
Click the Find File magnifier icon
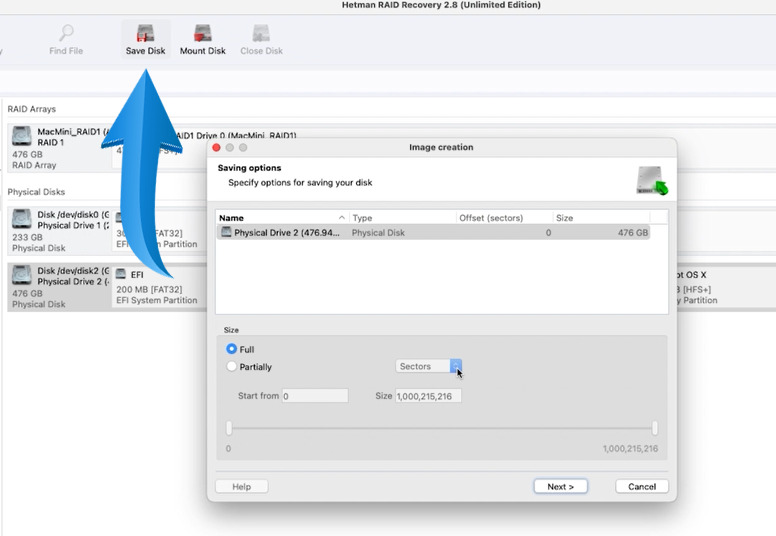pos(66,34)
